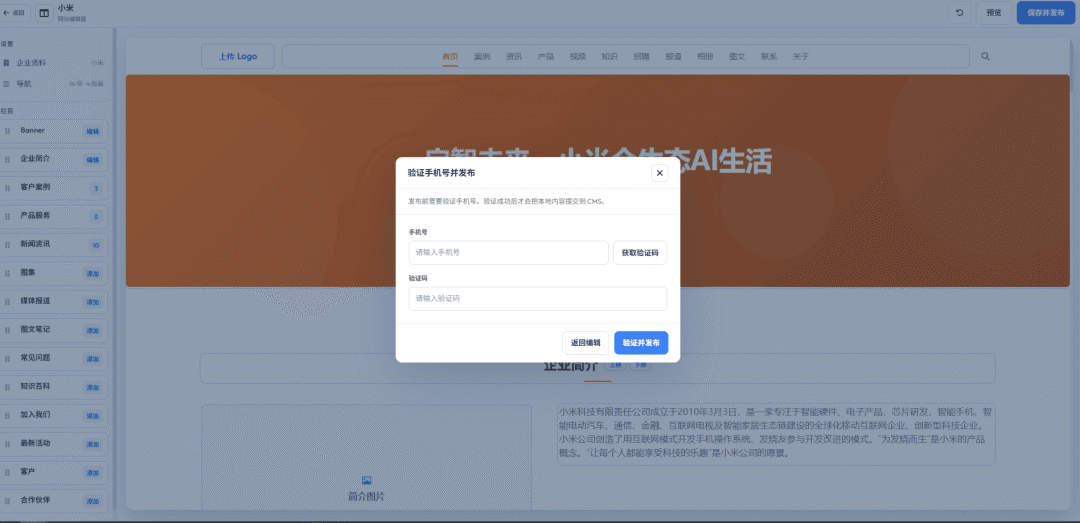Select the 关于 navigation tab

pyautogui.click(x=800, y=57)
